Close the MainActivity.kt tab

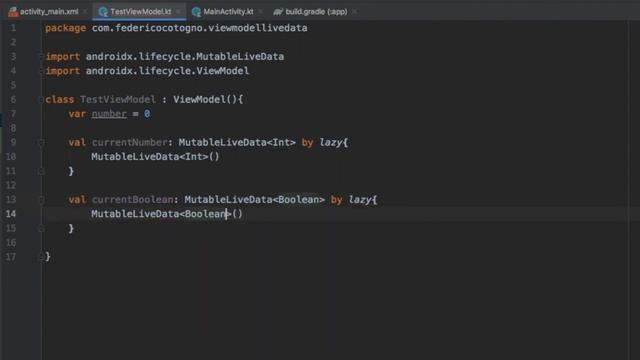coord(260,12)
